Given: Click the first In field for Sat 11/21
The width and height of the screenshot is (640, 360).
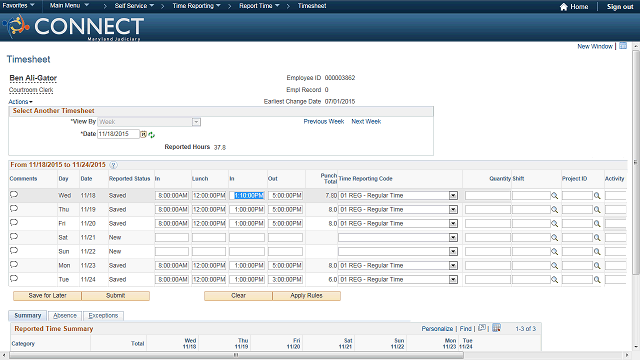Looking at the screenshot, I should point(172,238).
